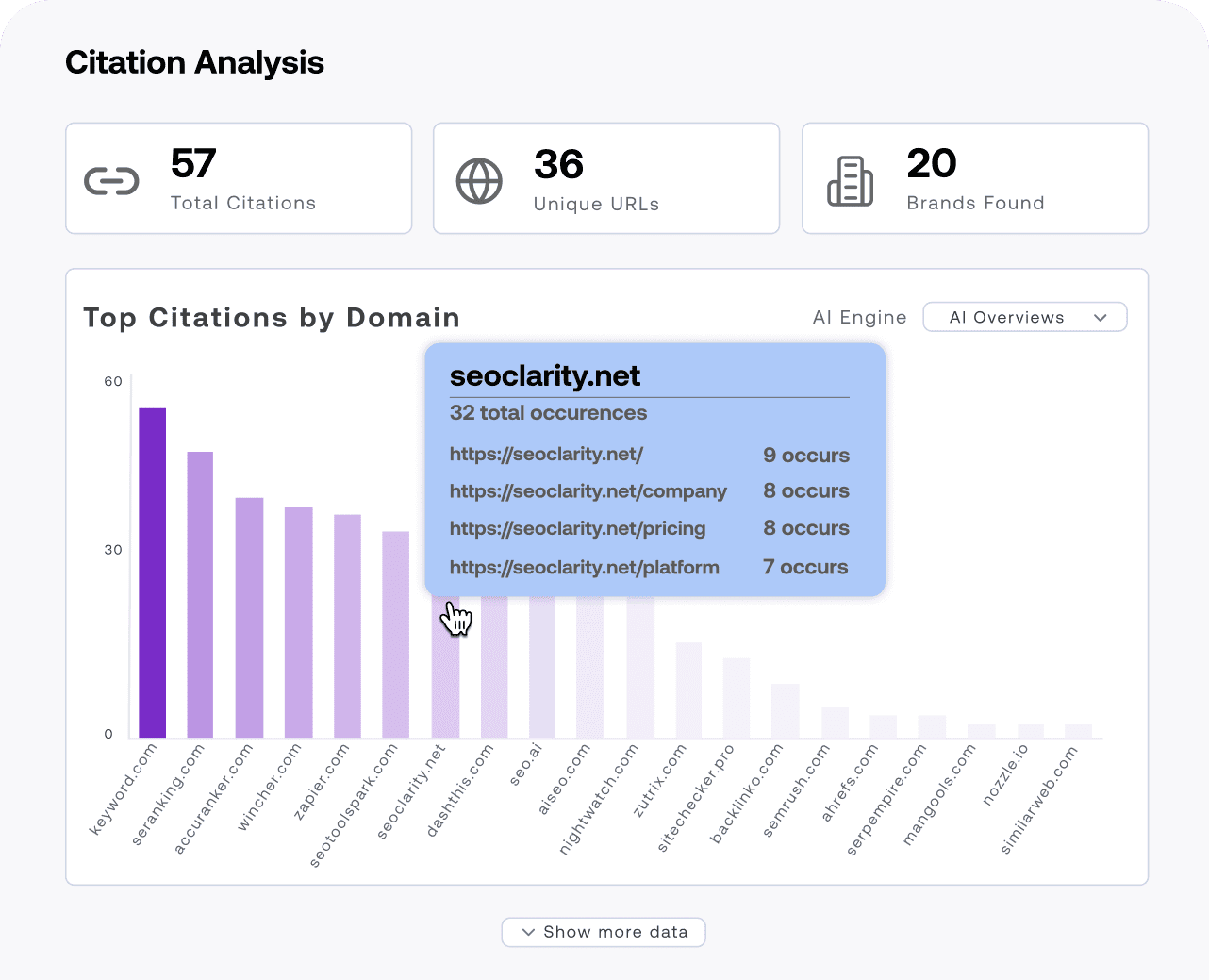This screenshot has height=980, width=1209.
Task: Expand with Show more data button
Action: tap(604, 932)
